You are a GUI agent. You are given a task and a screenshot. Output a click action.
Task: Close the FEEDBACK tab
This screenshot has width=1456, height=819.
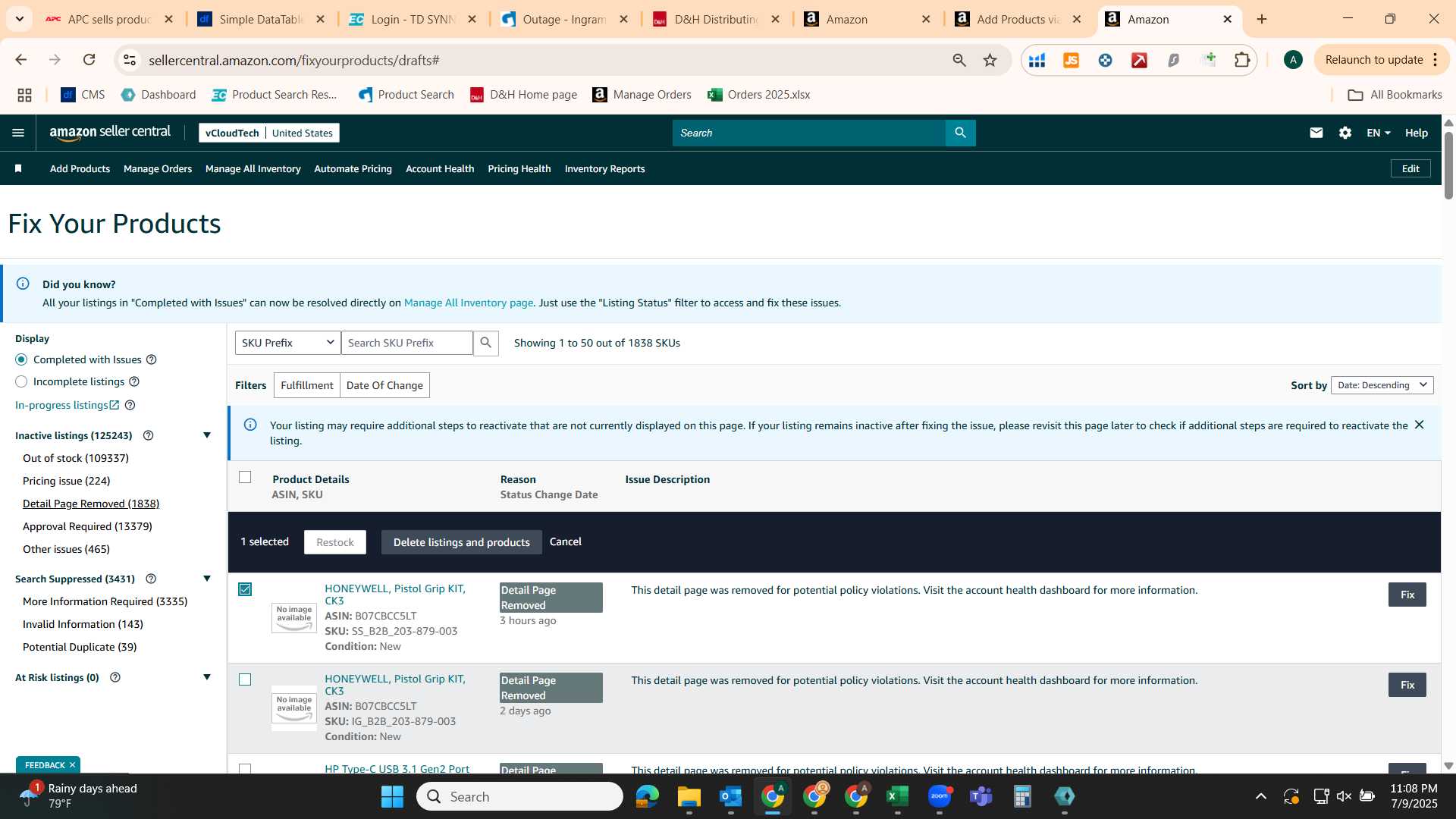[x=72, y=765]
